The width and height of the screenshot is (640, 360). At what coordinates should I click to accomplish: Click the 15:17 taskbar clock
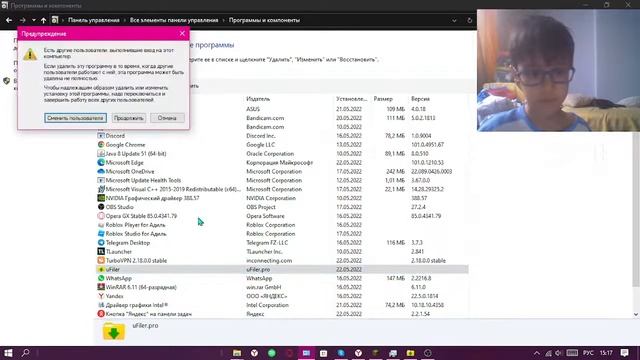coord(606,353)
